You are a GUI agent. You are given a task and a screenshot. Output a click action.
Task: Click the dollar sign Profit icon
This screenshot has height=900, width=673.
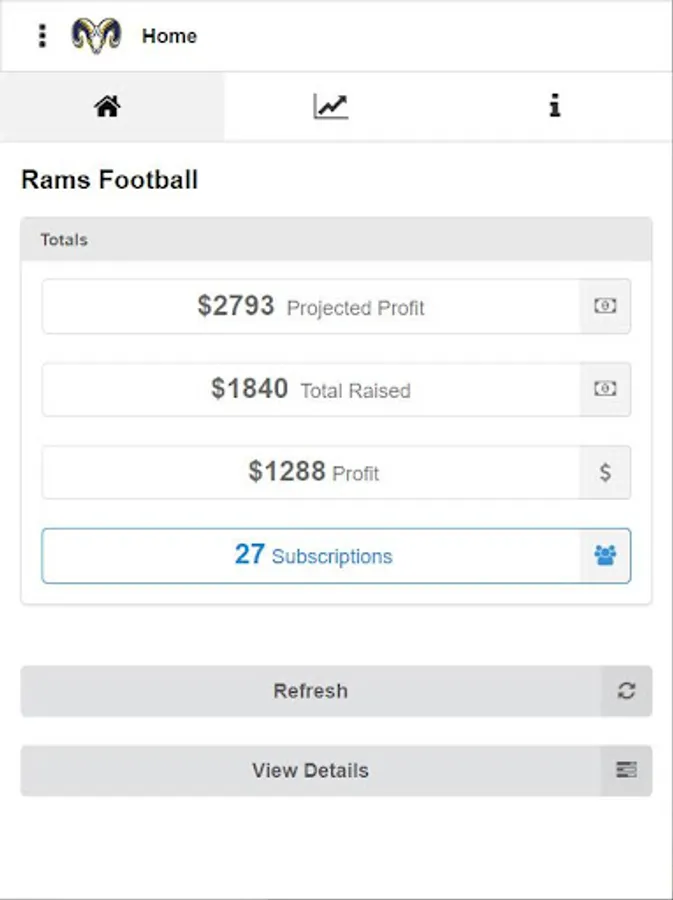point(605,472)
